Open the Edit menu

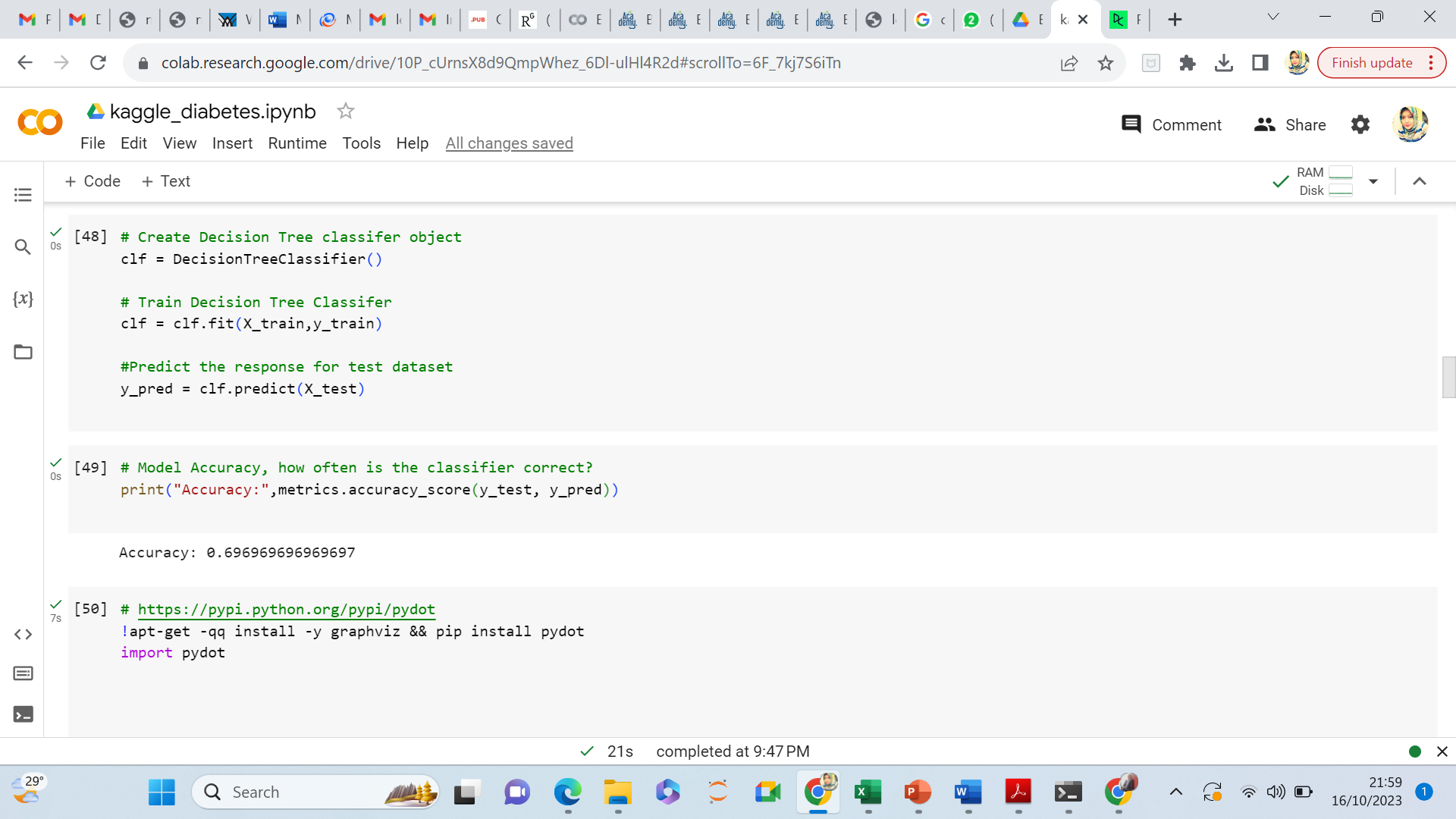[133, 143]
